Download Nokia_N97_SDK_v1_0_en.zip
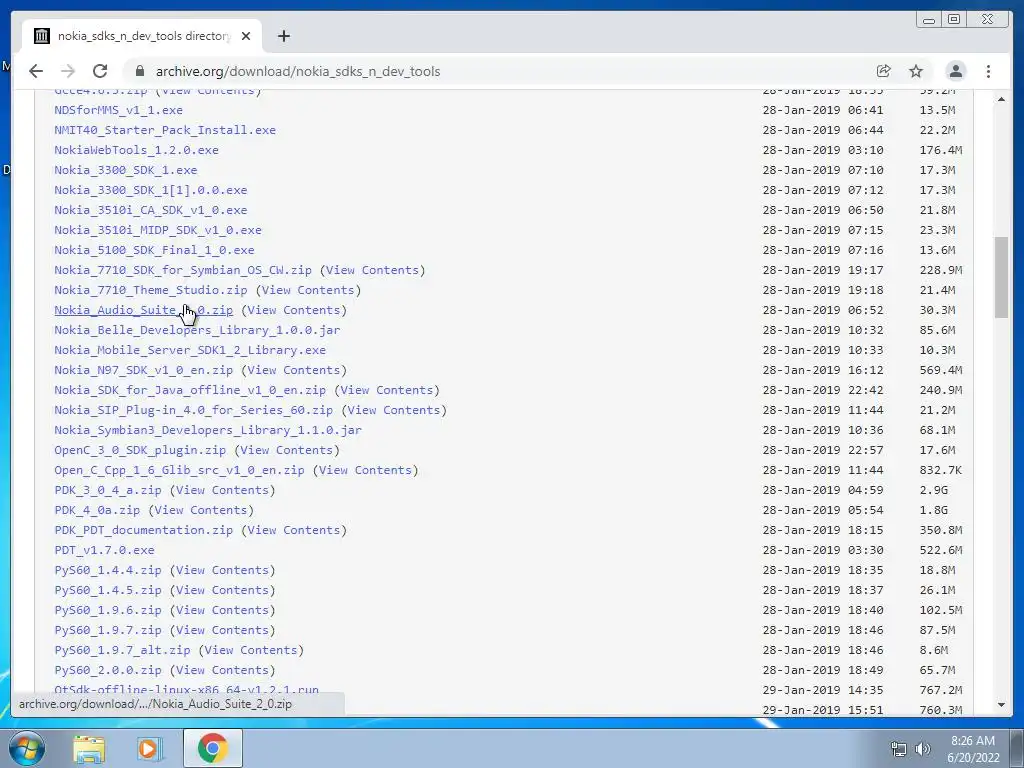This screenshot has width=1024, height=768. tap(144, 370)
